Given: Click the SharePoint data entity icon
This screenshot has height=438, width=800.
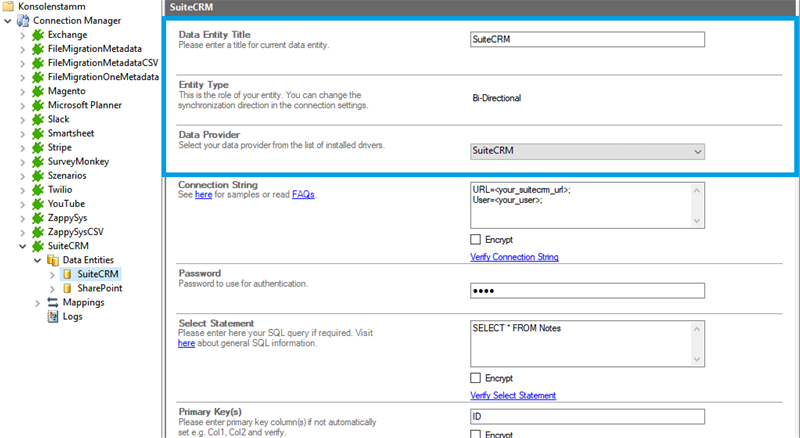Looking at the screenshot, I should (x=67, y=288).
